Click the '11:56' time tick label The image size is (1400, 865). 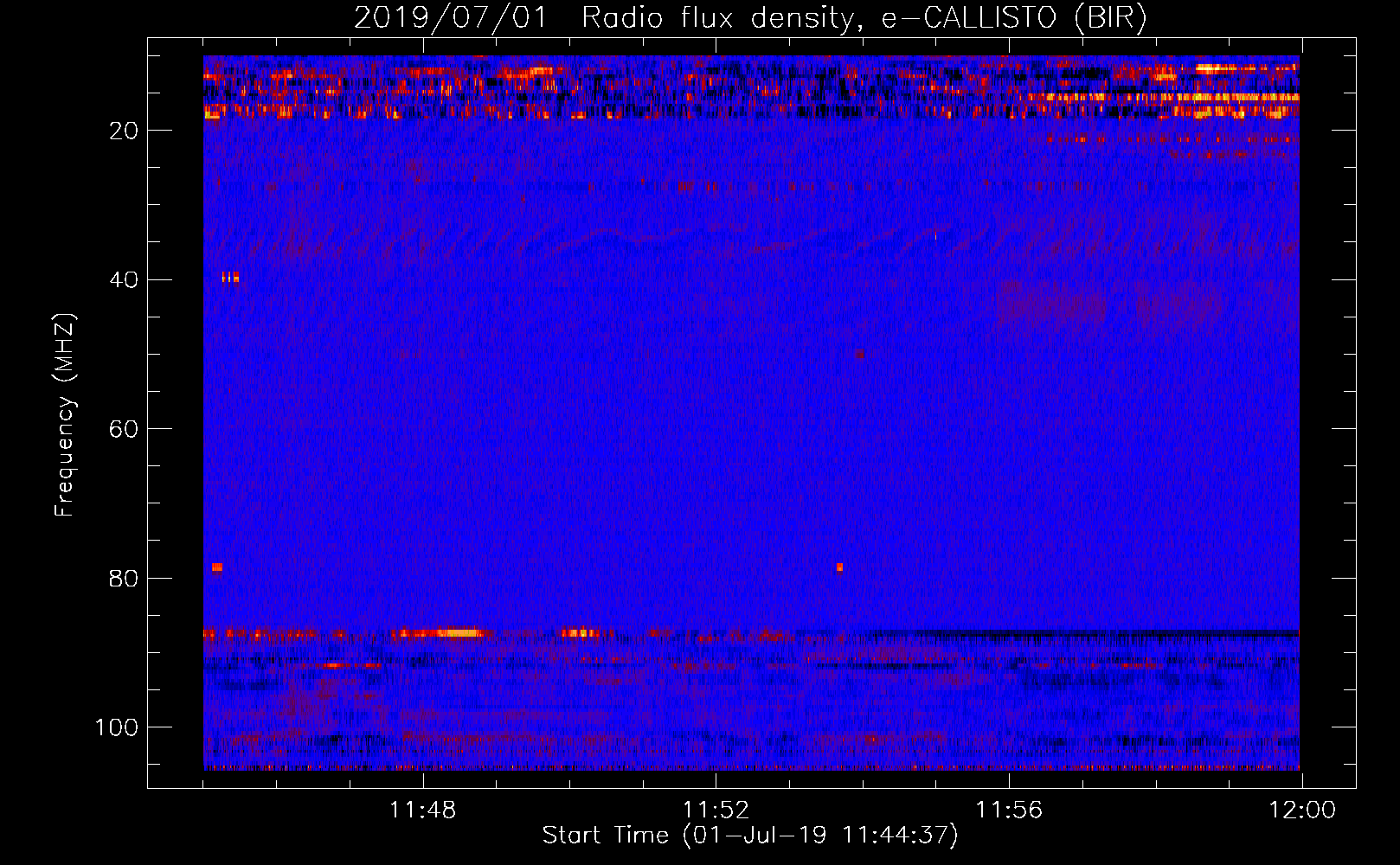tap(1009, 811)
